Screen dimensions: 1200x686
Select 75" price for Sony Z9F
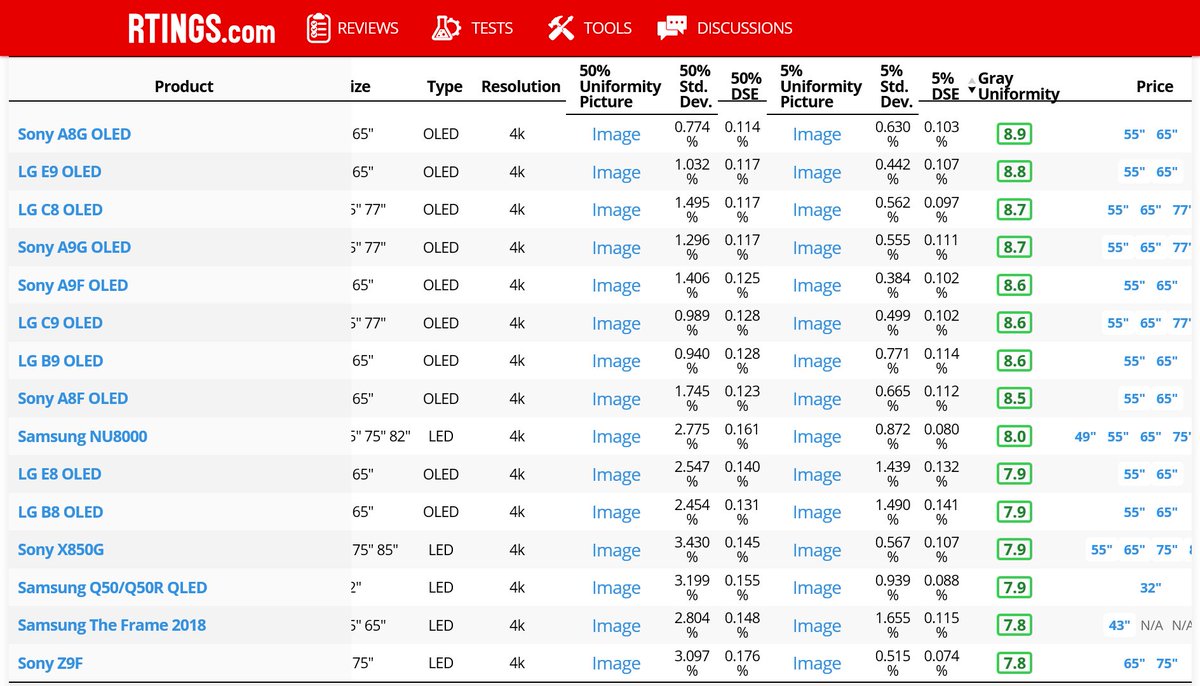1167,663
